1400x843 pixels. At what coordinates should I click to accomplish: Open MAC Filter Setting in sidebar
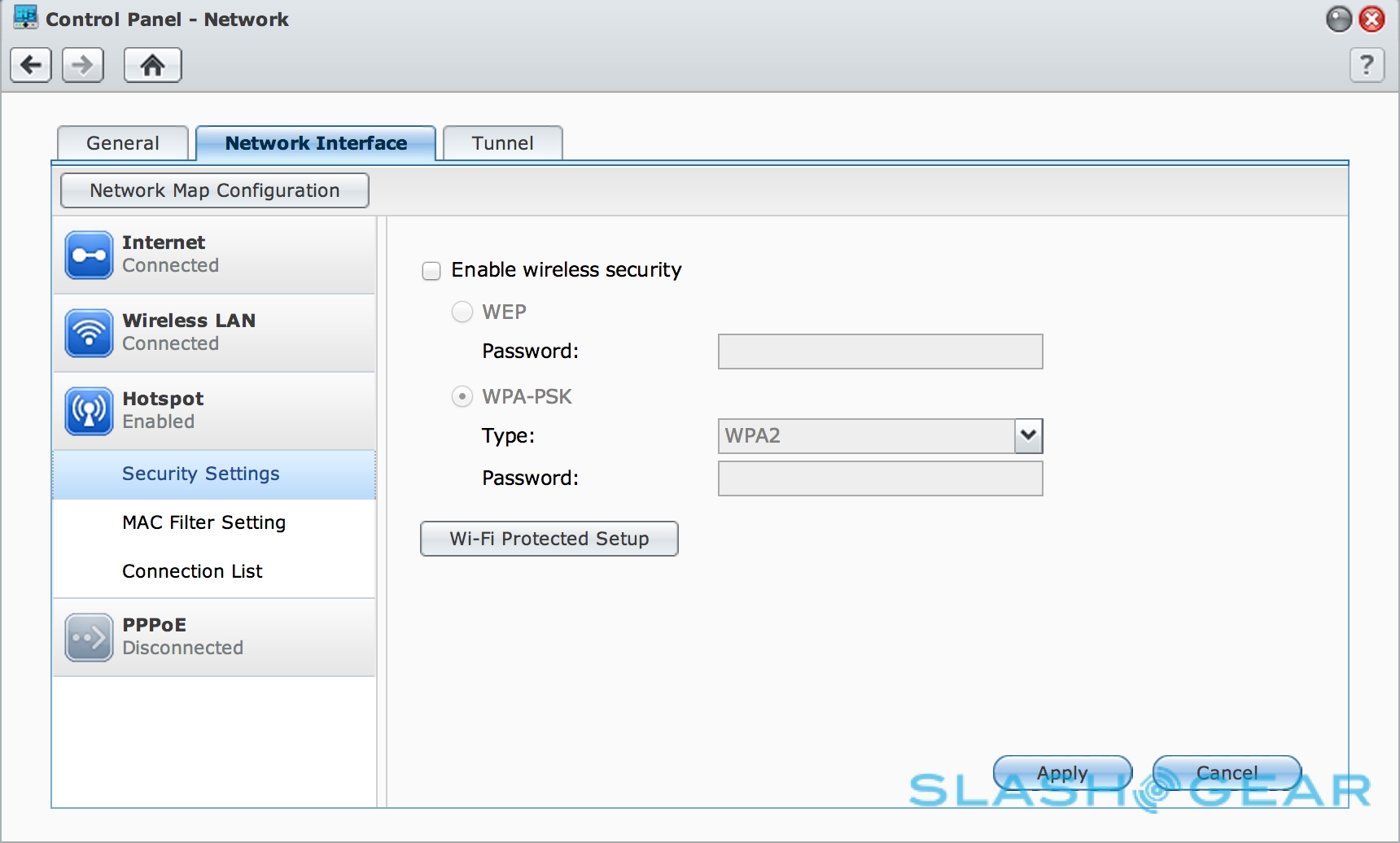(203, 522)
